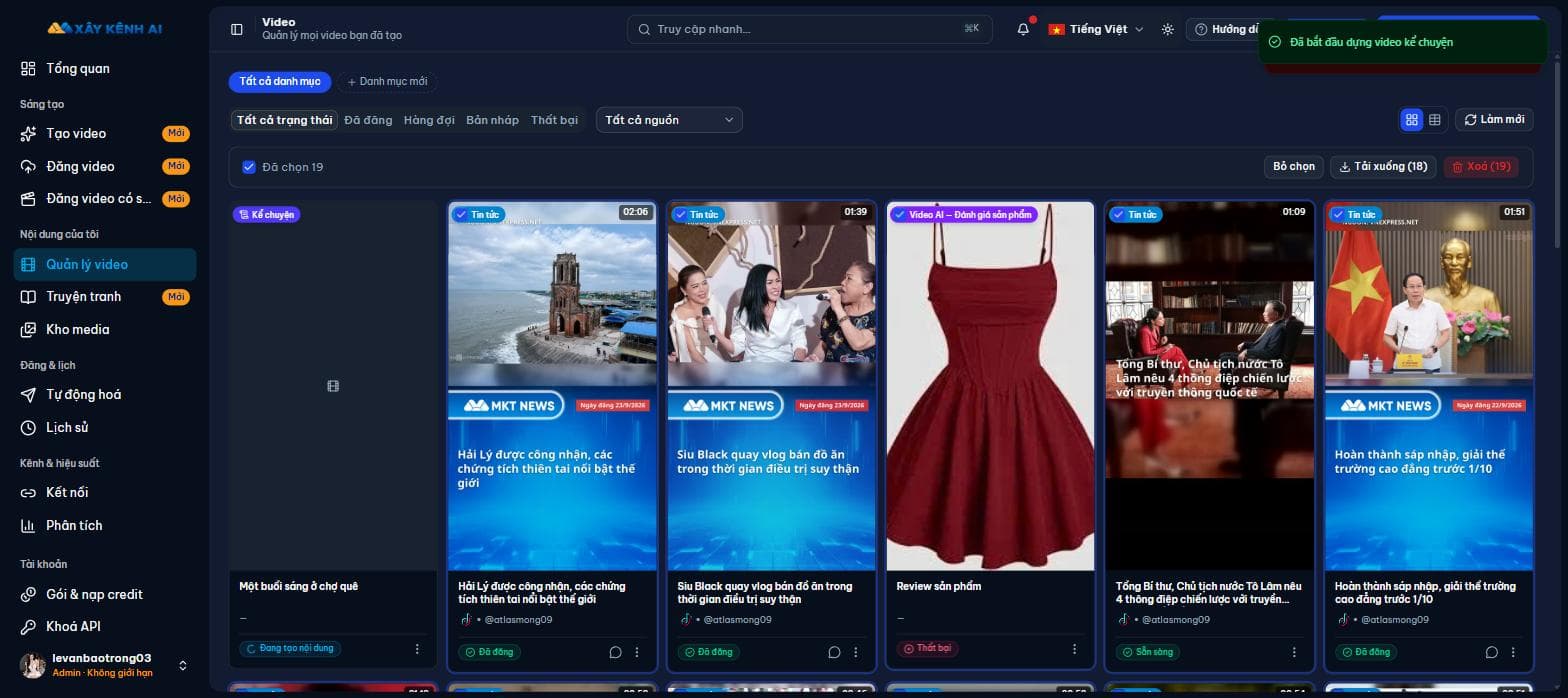The width and height of the screenshot is (1568, 698).
Task: Open Gói & nạp credit in sidebar
Action: click(x=104, y=594)
